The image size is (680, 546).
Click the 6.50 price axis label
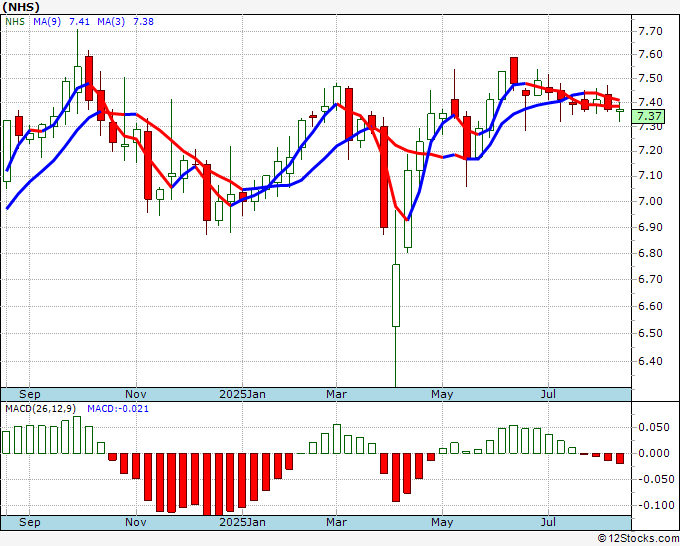650,333
